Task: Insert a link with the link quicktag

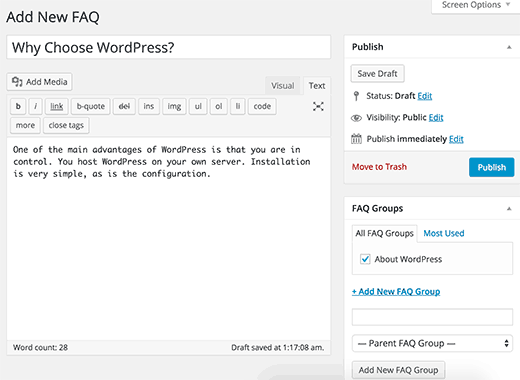Action: pos(57,106)
